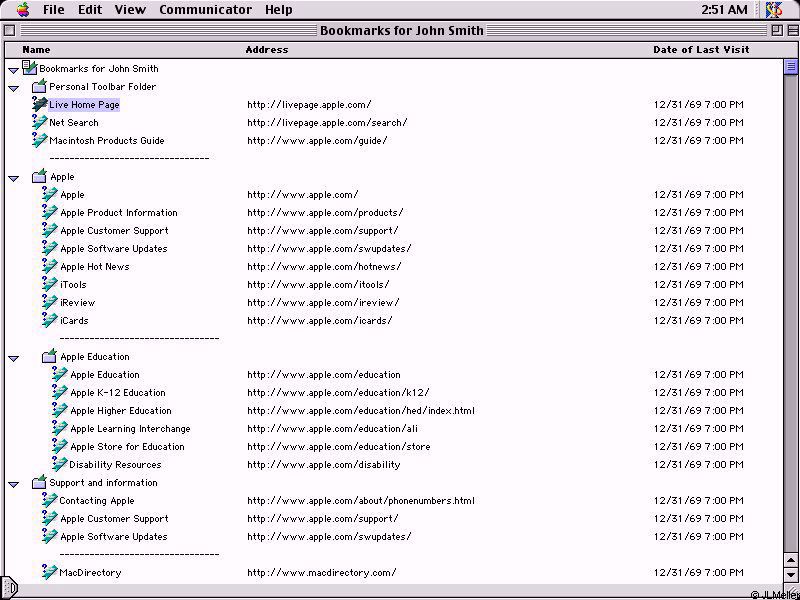This screenshot has width=800, height=600.
Task: Collapse Bookmarks for John Smith root
Action: (13, 70)
